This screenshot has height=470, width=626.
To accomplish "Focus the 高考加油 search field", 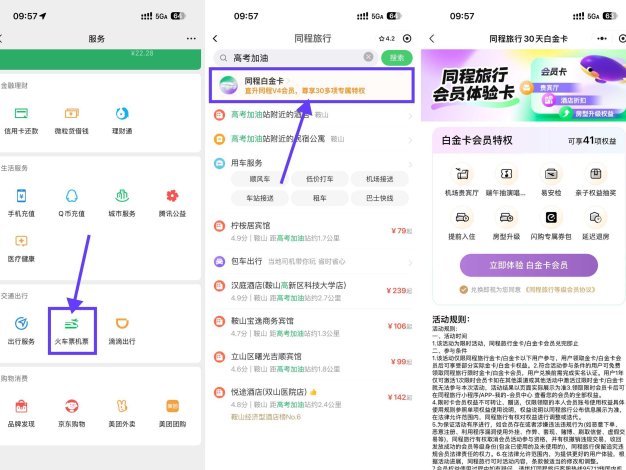I will (295, 58).
